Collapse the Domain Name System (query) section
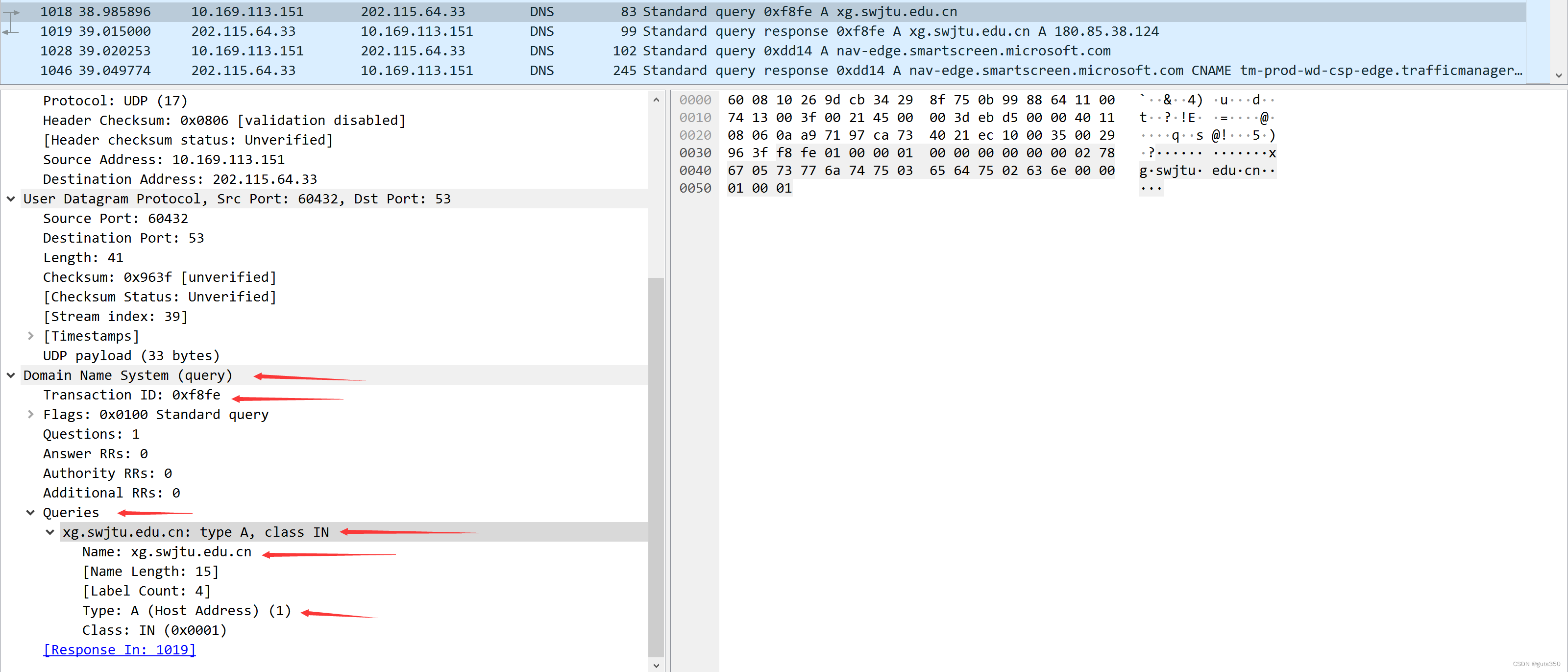 (11, 375)
